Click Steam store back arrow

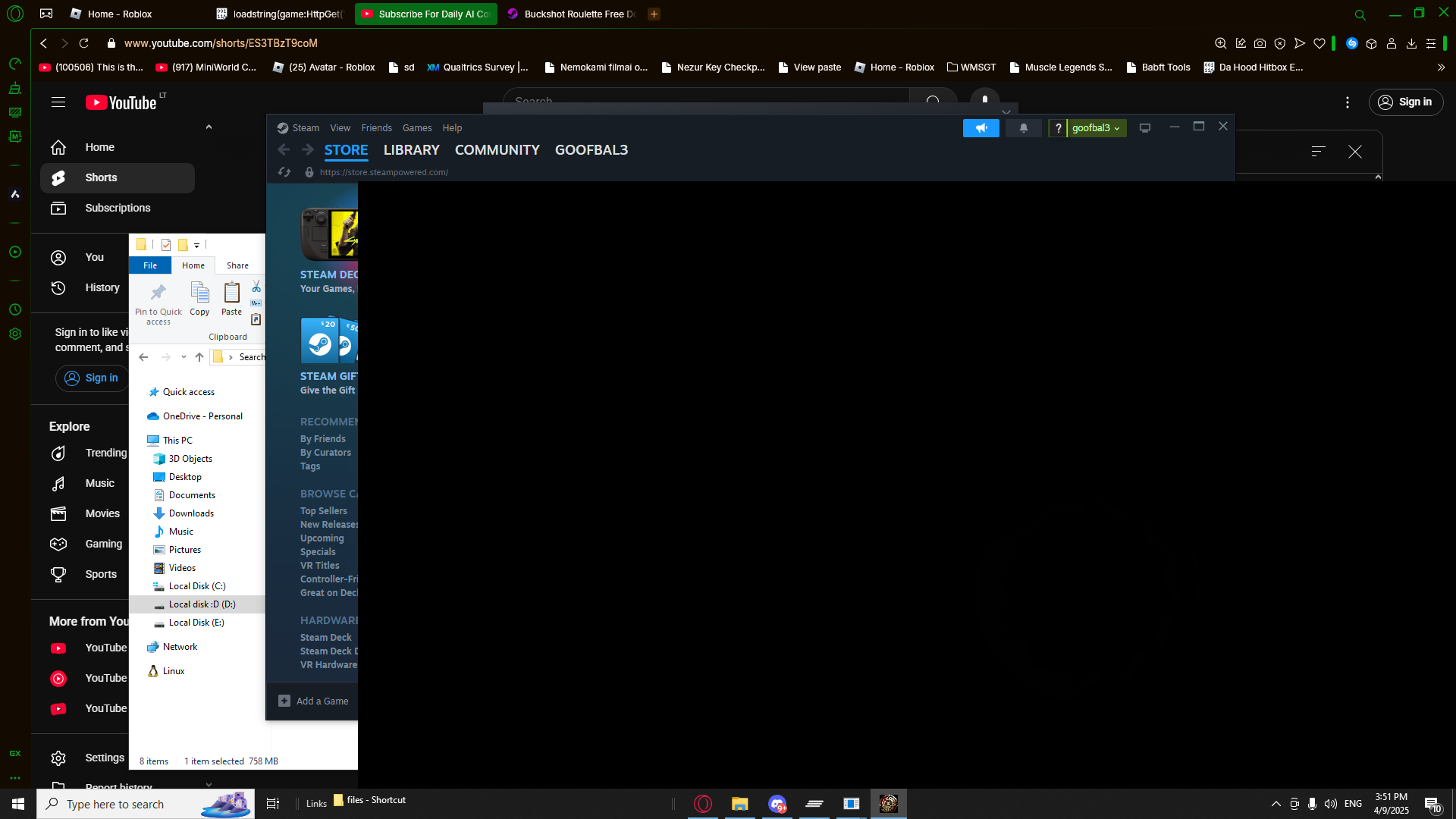(x=284, y=150)
